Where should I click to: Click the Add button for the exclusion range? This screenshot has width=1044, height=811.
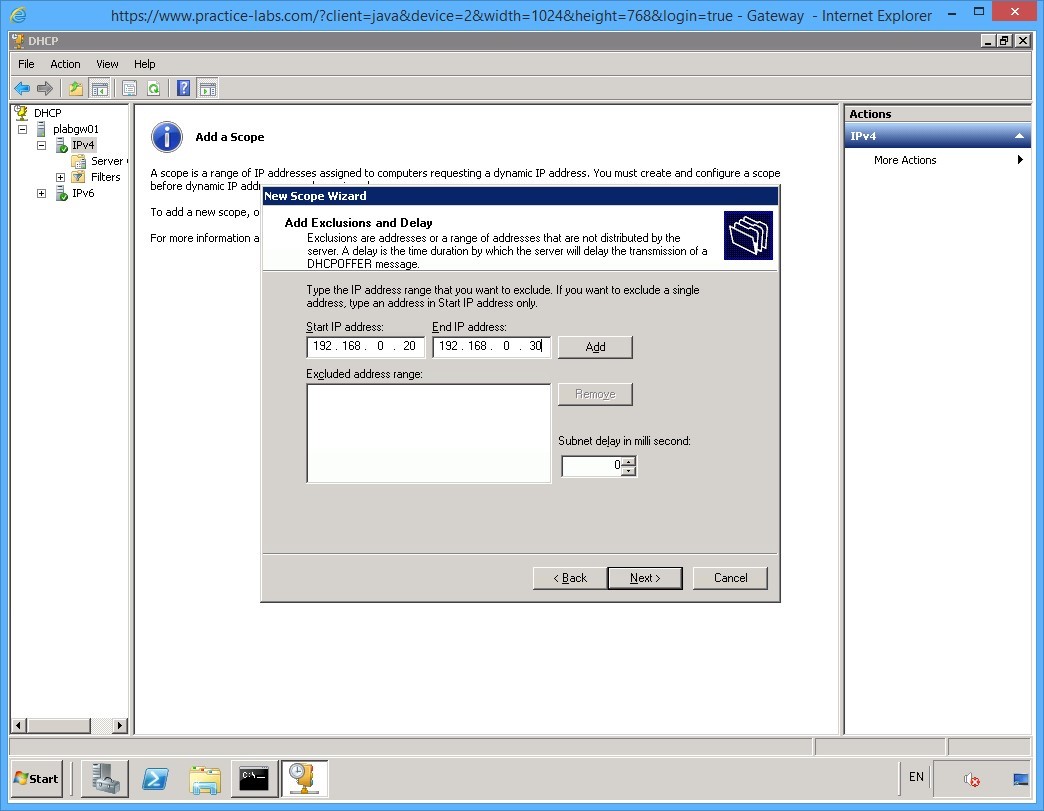[595, 347]
